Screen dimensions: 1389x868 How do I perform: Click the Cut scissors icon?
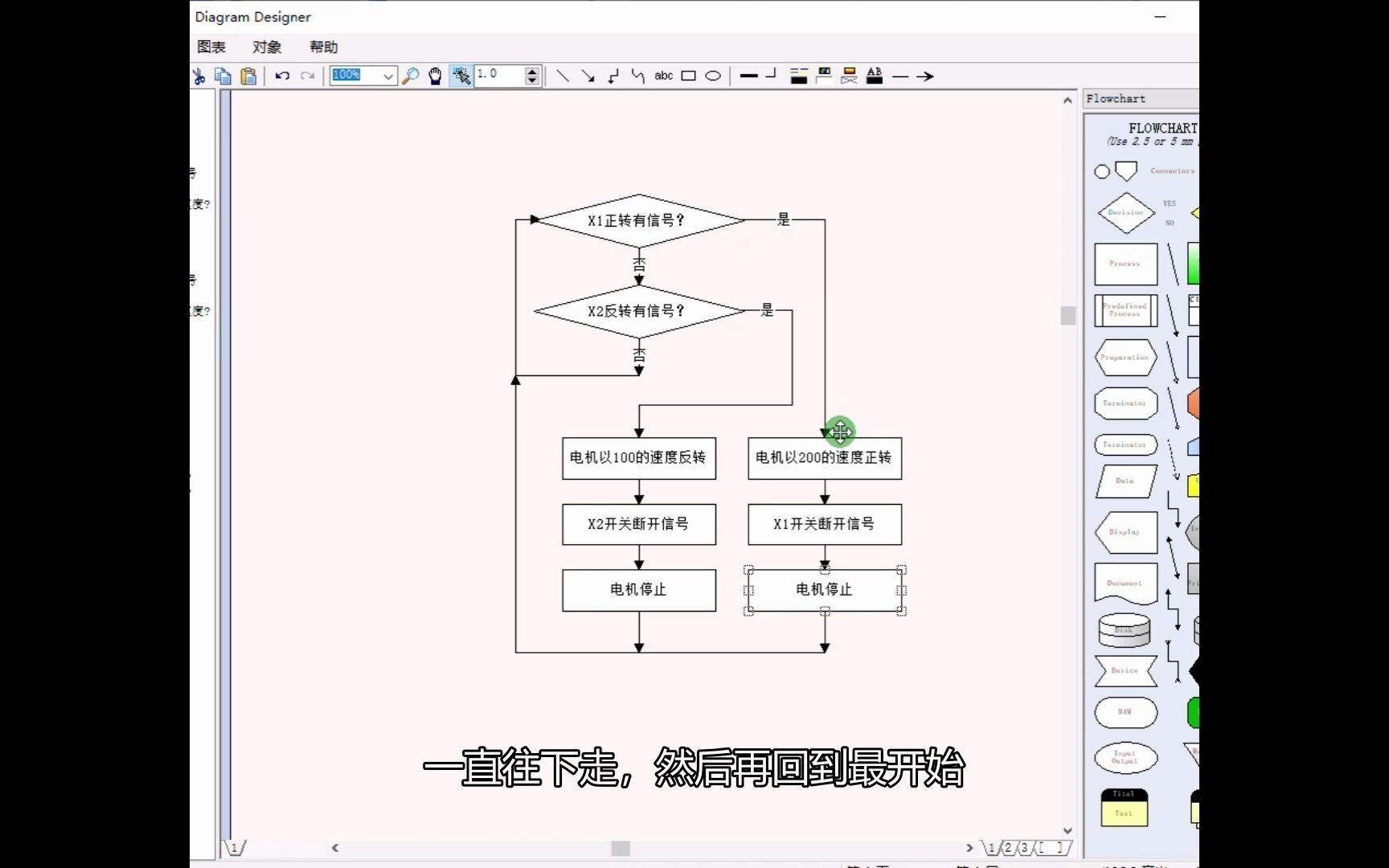(x=199, y=76)
